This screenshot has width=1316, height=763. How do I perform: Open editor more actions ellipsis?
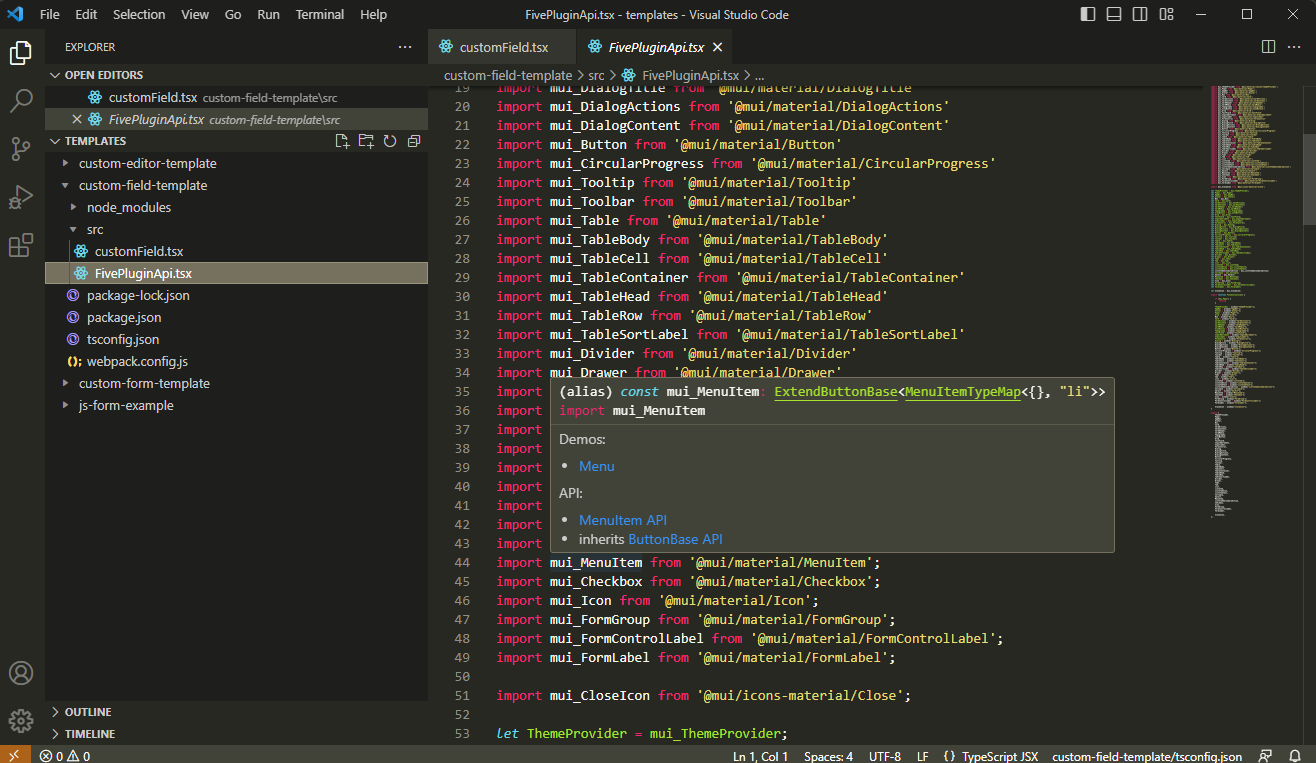[x=1296, y=47]
